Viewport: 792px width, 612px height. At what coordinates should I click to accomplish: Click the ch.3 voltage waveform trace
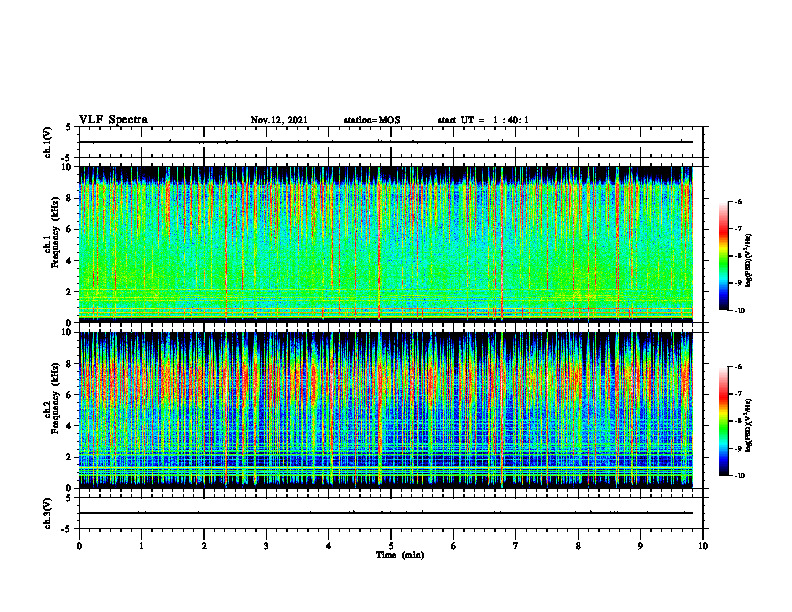(386, 513)
